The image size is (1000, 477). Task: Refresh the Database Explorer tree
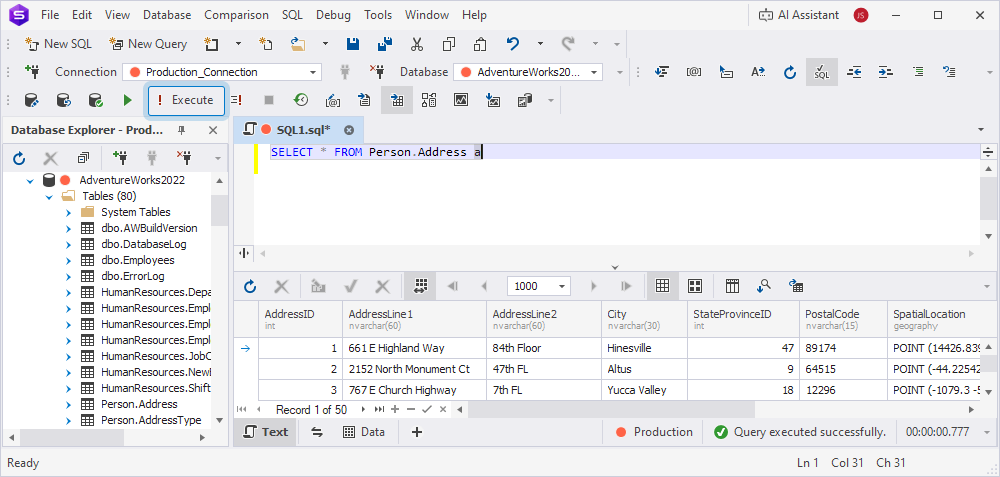pos(19,158)
